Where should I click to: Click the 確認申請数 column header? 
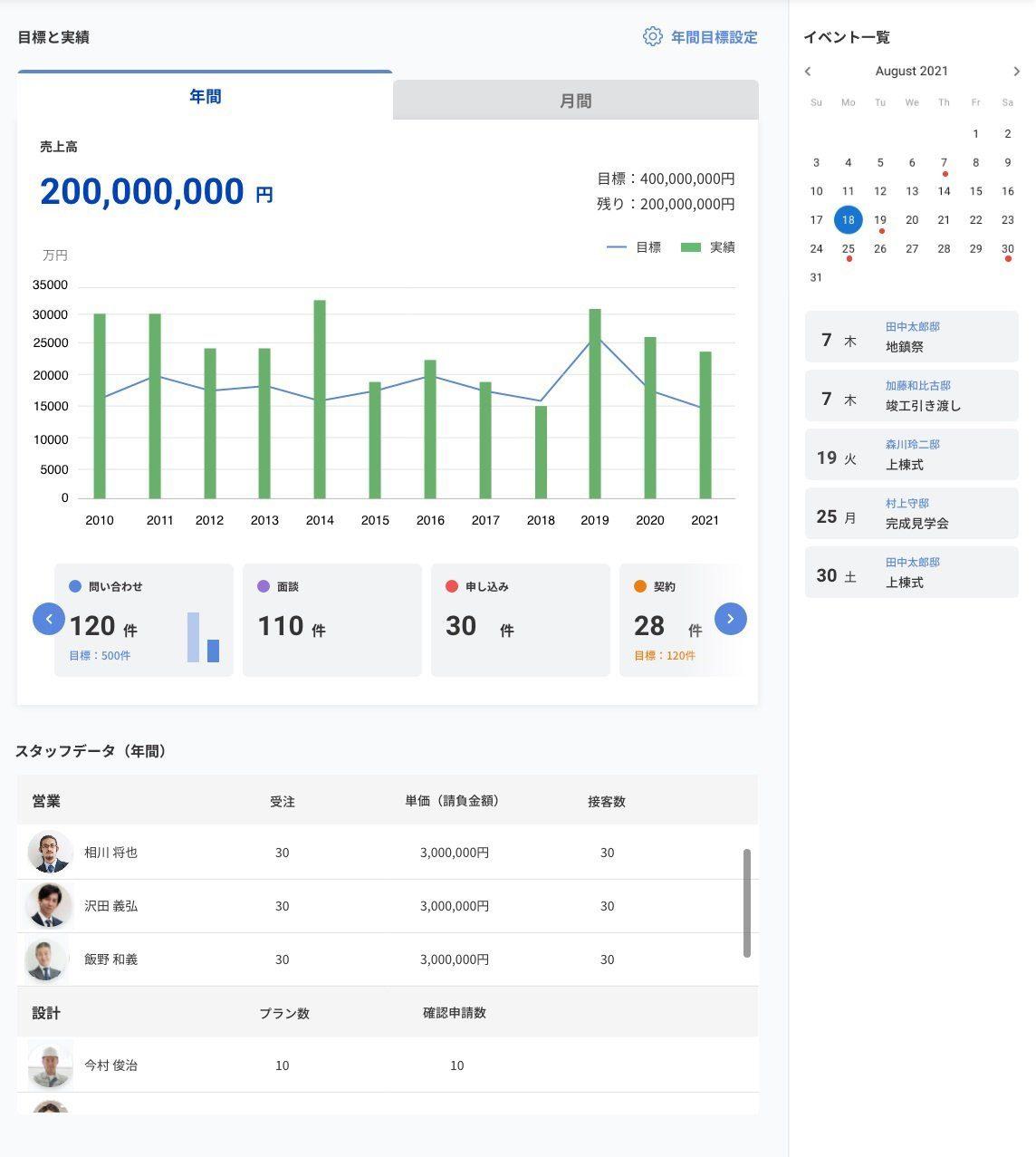(455, 1013)
